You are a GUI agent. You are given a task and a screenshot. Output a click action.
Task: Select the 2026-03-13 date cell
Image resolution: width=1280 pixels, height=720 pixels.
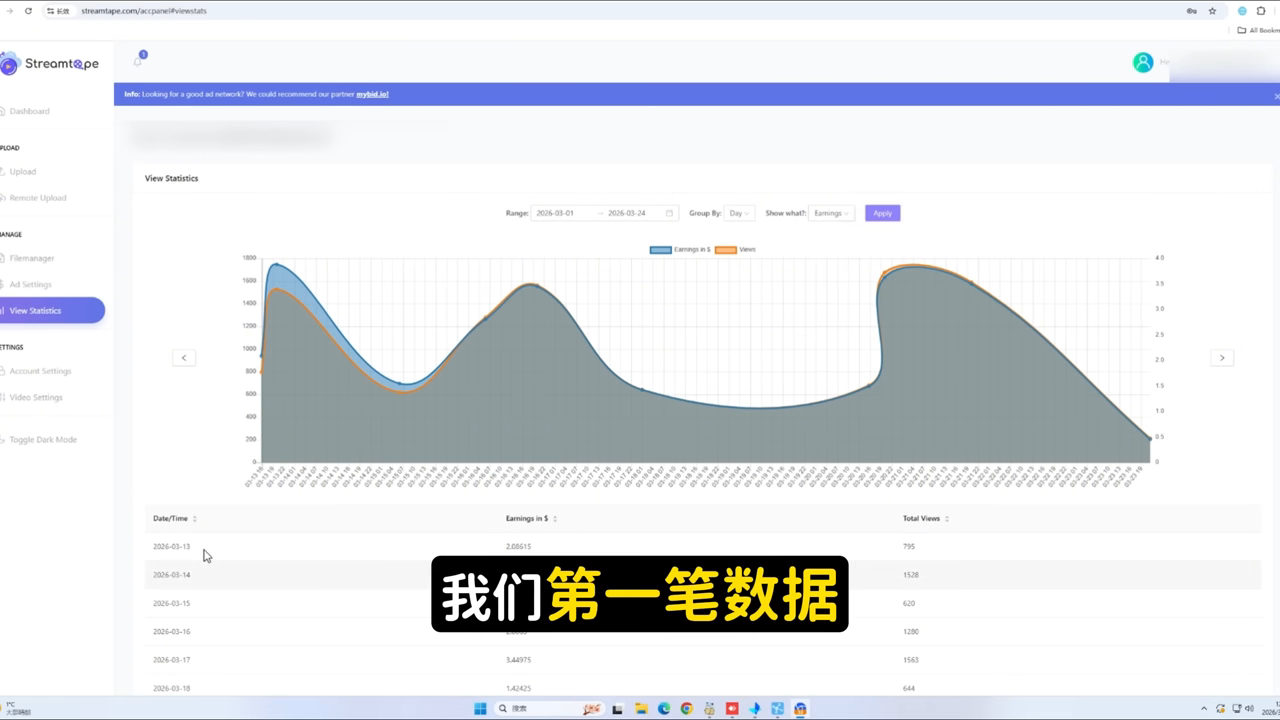(171, 546)
